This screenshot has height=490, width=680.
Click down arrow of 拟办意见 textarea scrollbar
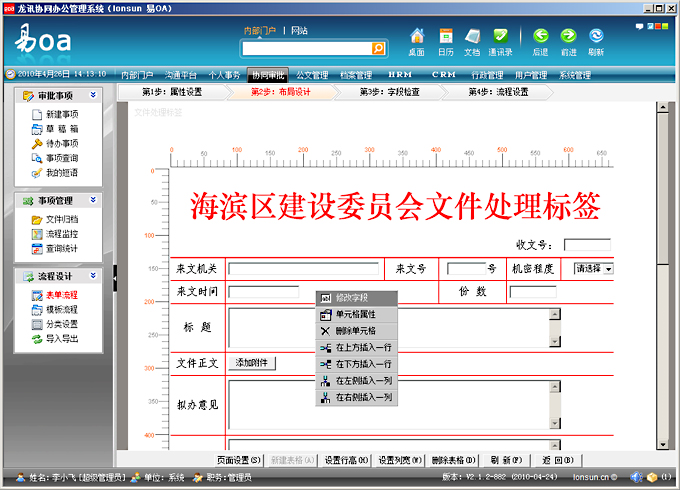click(555, 423)
